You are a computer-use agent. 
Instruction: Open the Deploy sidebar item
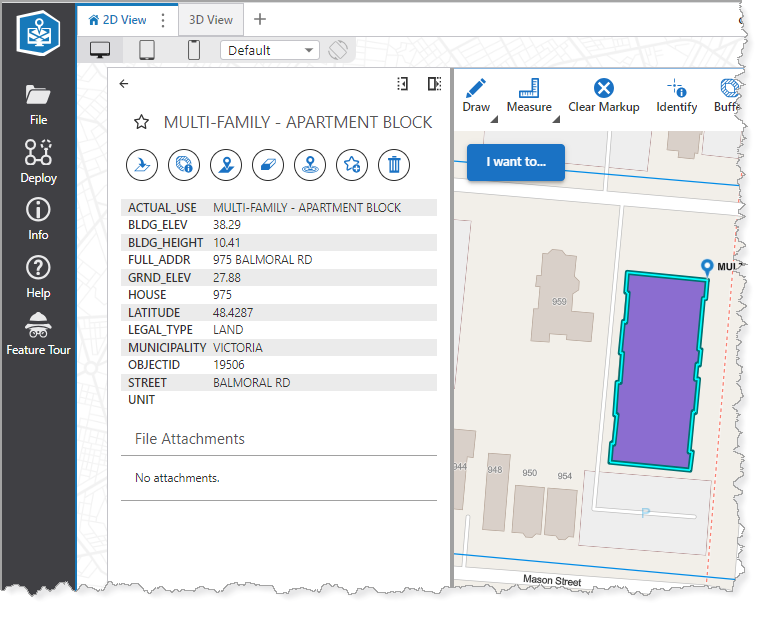click(x=38, y=161)
